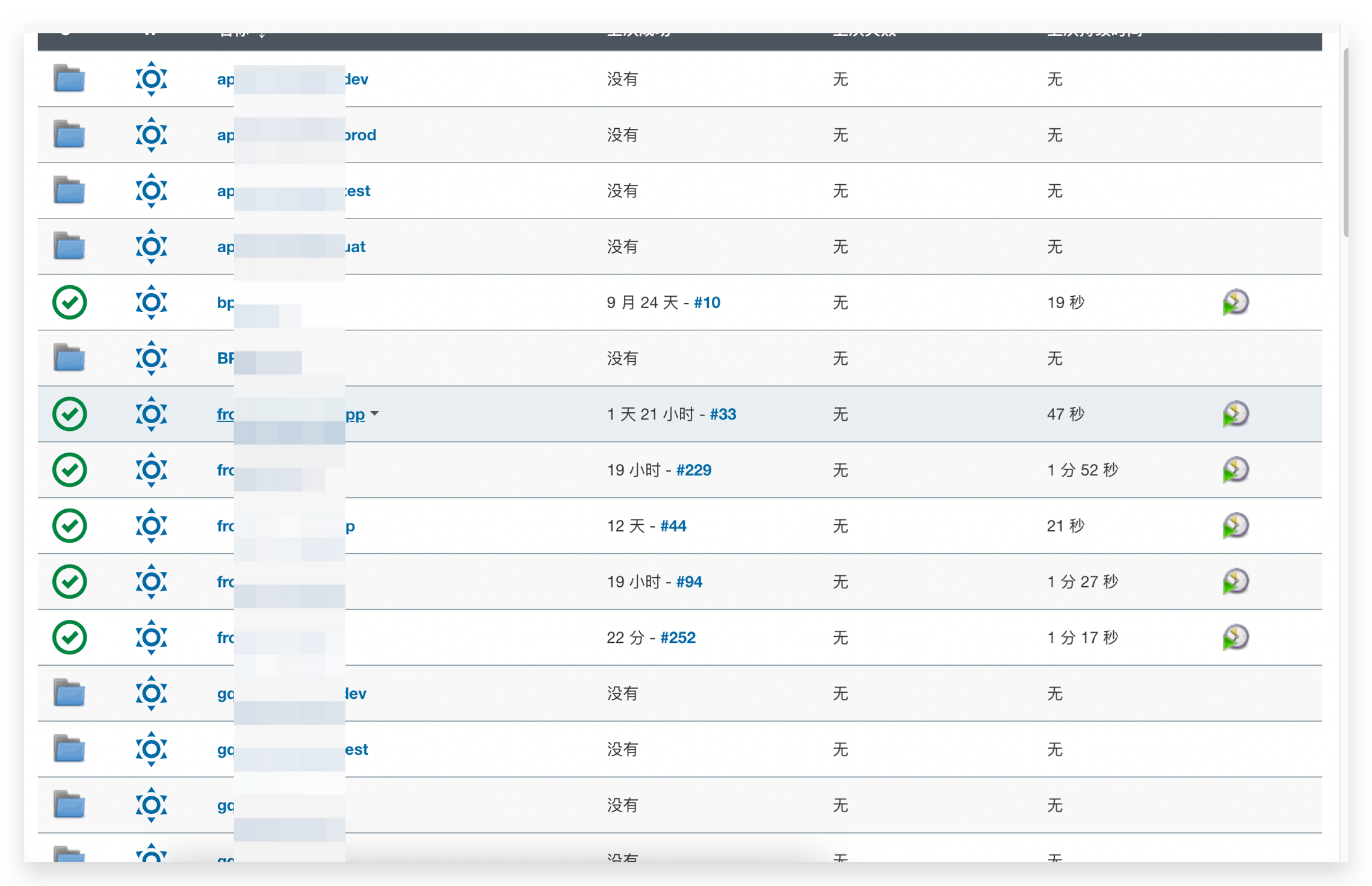Viewport: 1372px width, 886px height.
Task: Click the name column sort arrow in the header
Action: coord(262,34)
